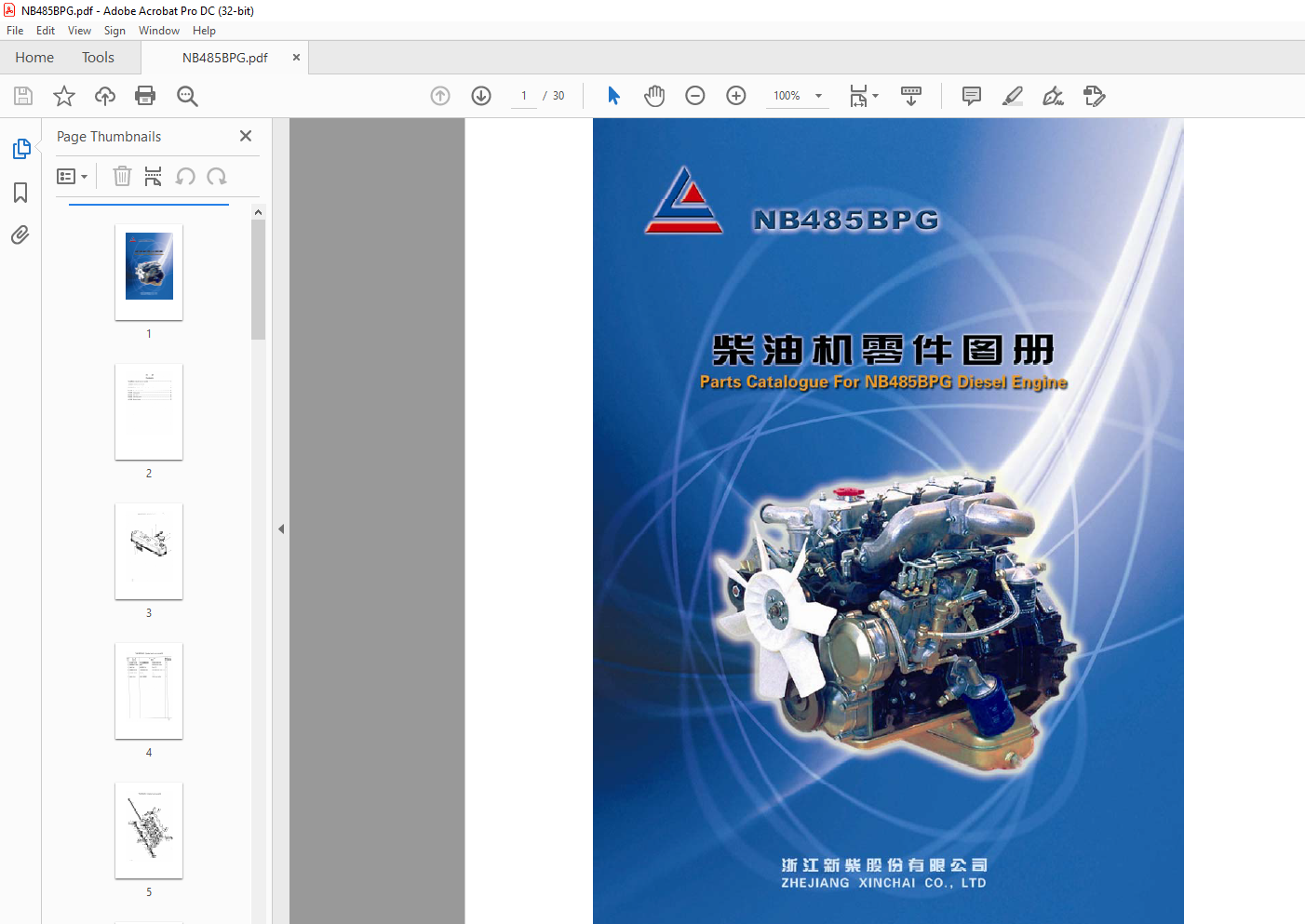Zoom out with minus icon

click(695, 96)
